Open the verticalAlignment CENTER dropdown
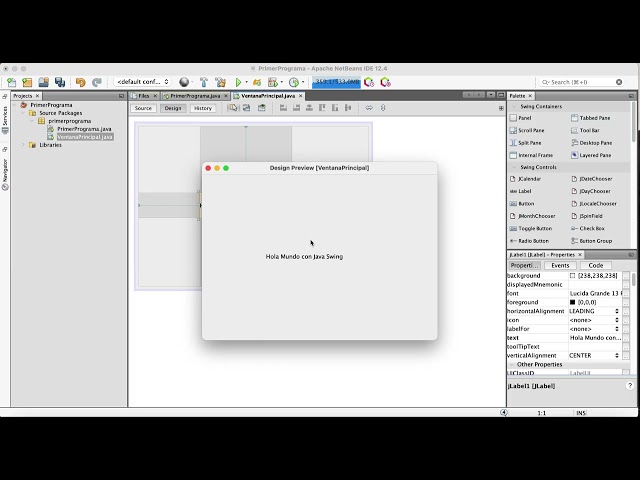The image size is (640, 480). click(x=617, y=356)
